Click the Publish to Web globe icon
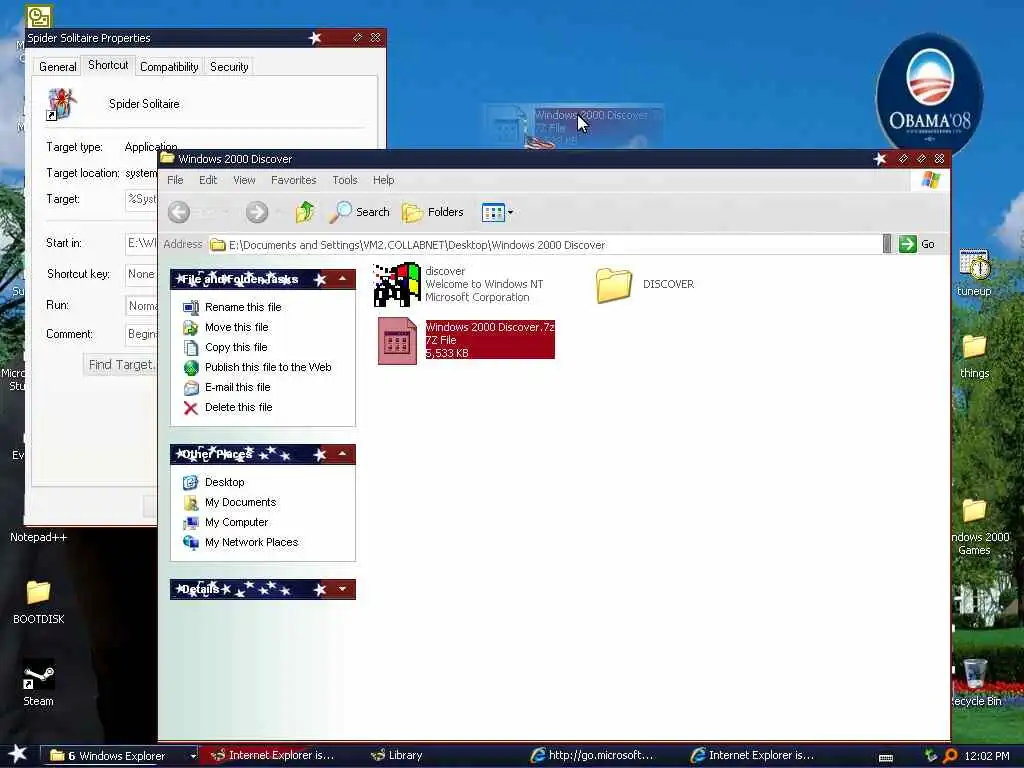This screenshot has width=1024, height=768. pos(191,368)
